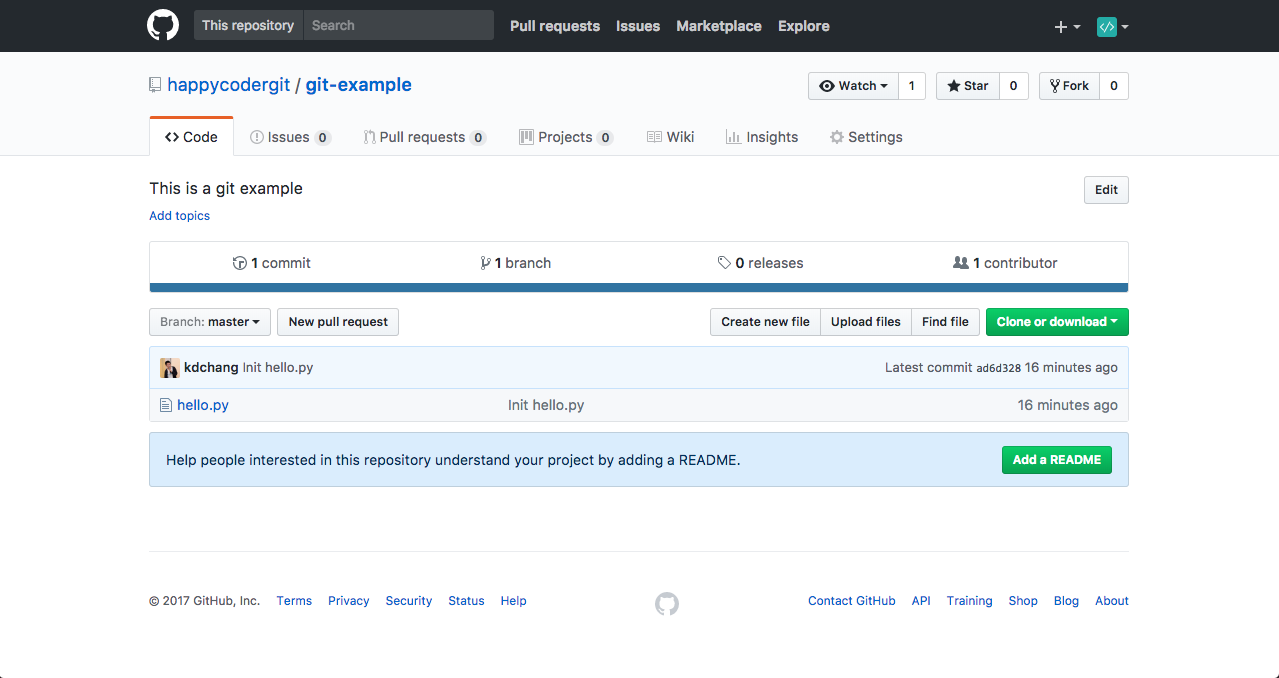
Task: Click the file icon next to hello.py
Action: (166, 405)
